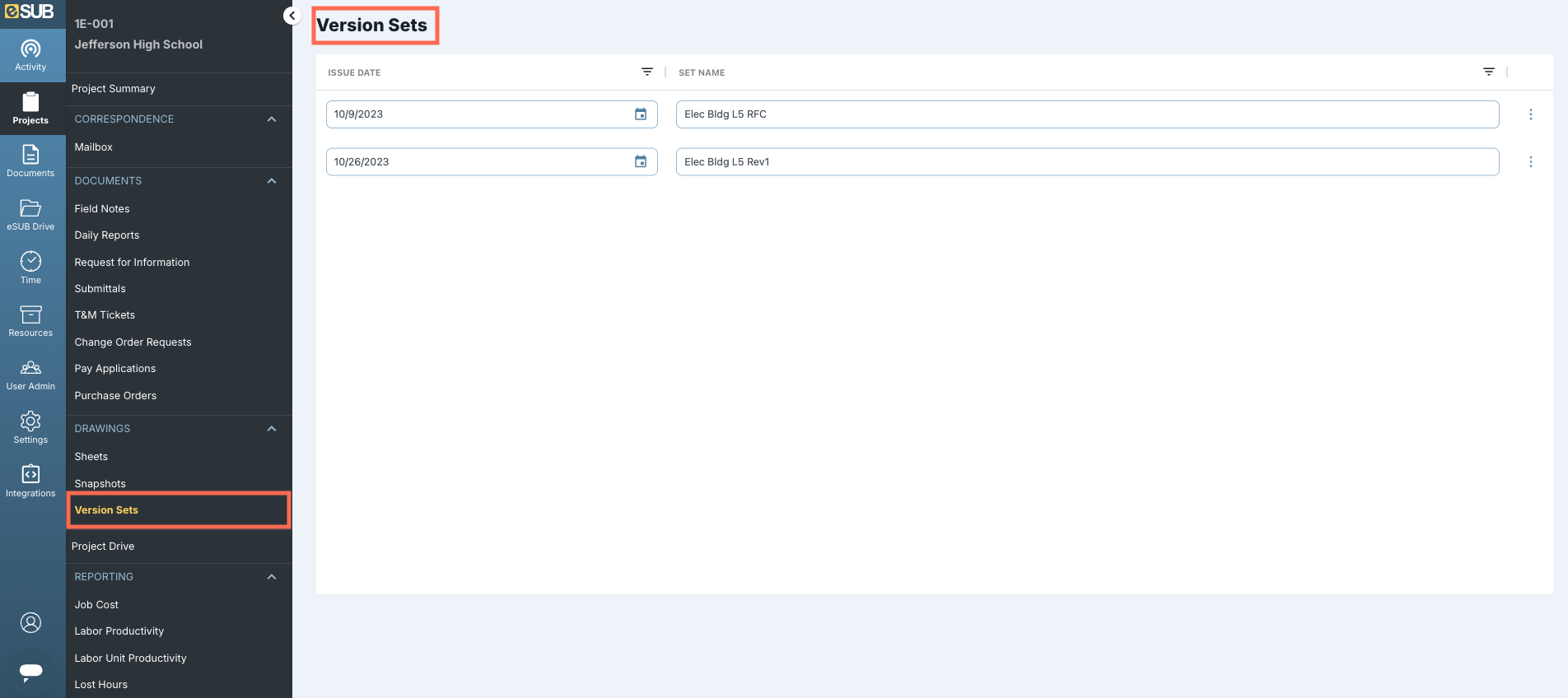Open Labor Productivity report
This screenshot has height=698, width=1568.
pos(119,631)
